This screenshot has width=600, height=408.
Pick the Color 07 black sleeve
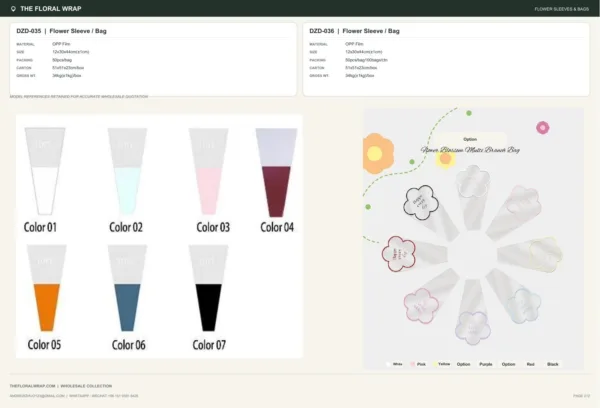(209, 288)
